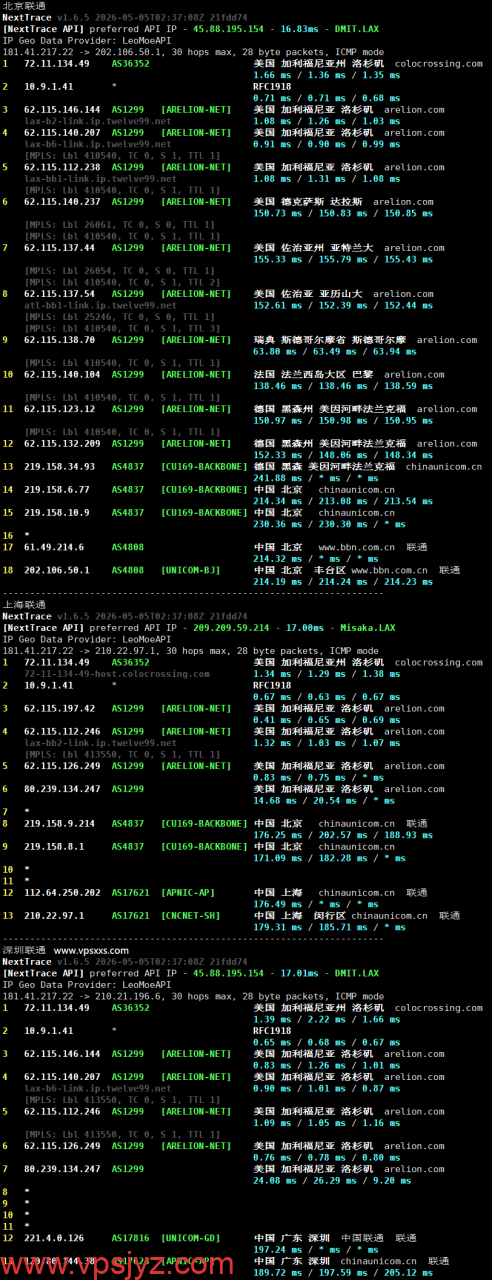Select the heading text '上海联通'
Viewport: 492px width, 1280px height.
point(24,604)
